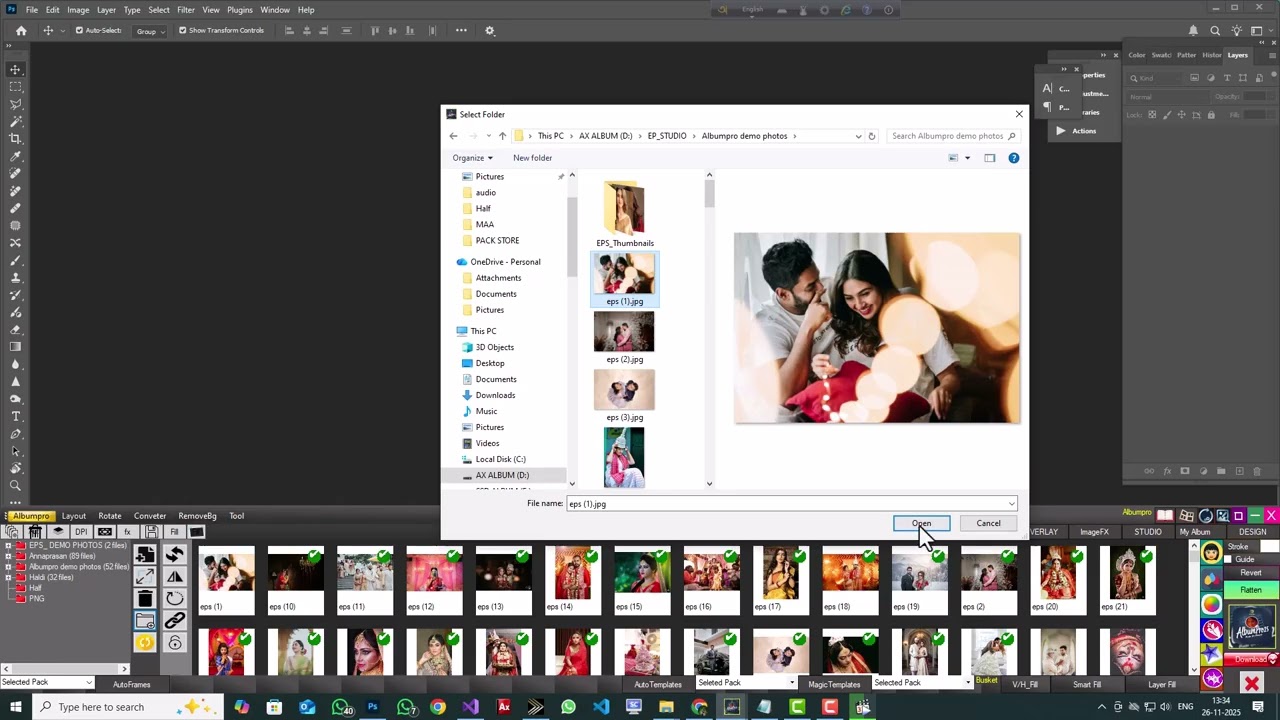The image size is (1280, 720).
Task: Select the Rectangular Marquee tool
Action: tap(16, 87)
